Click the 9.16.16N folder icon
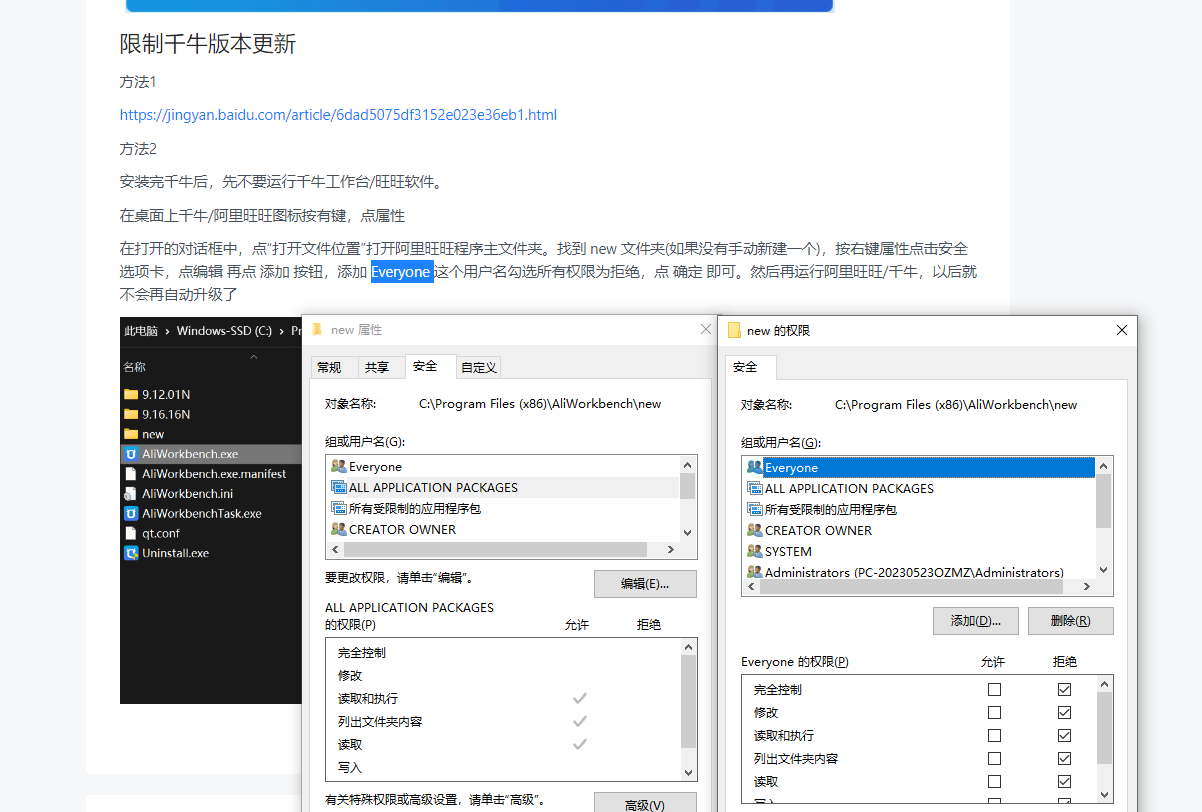Image resolution: width=1202 pixels, height=812 pixels. [x=131, y=414]
